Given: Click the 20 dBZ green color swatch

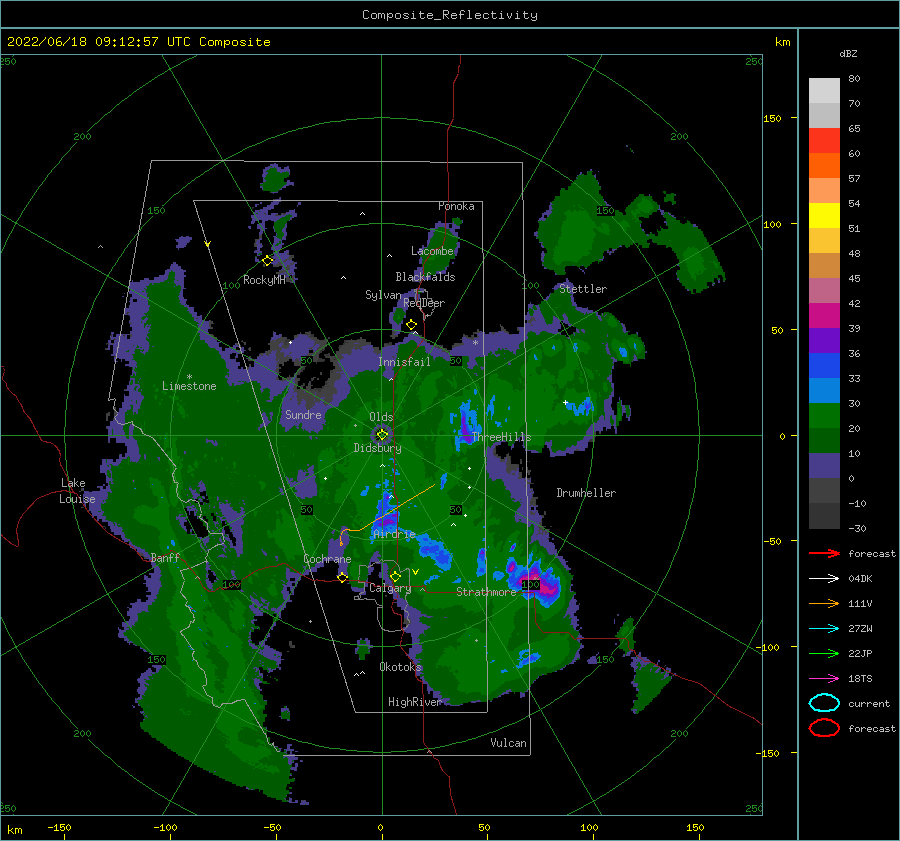Looking at the screenshot, I should (x=824, y=416).
